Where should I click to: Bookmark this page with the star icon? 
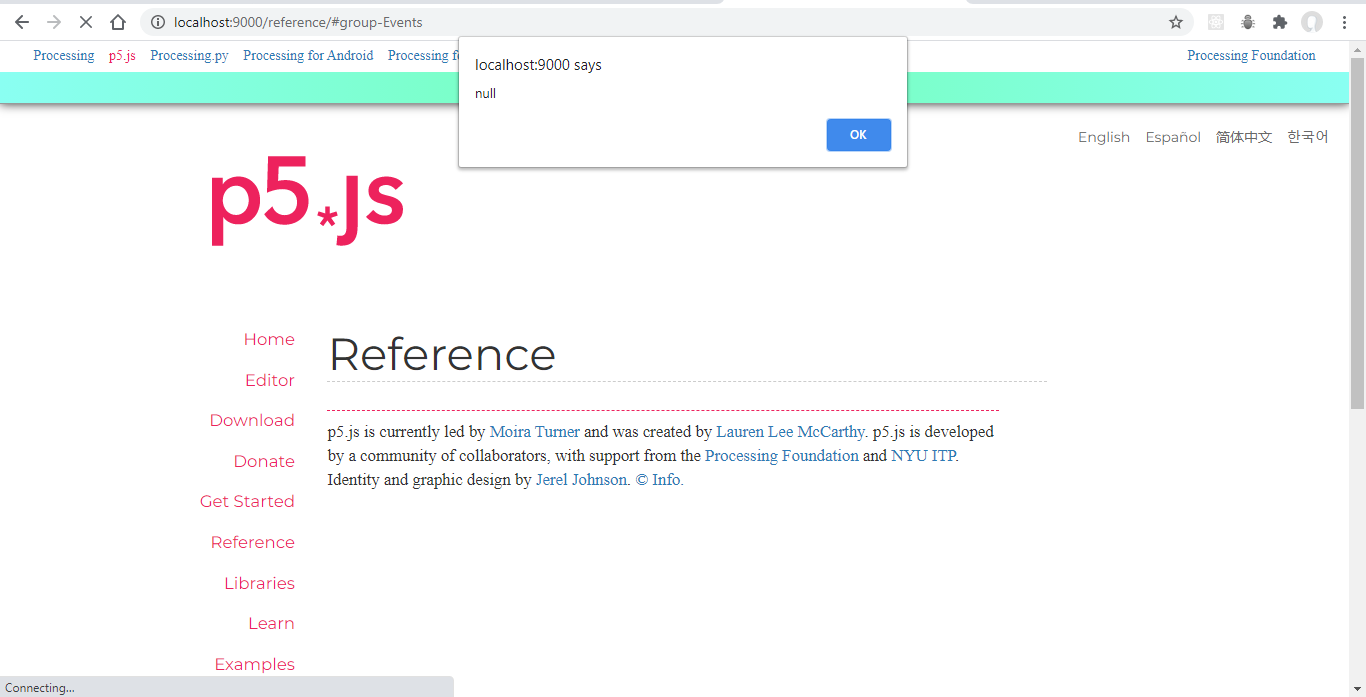coord(1176,22)
